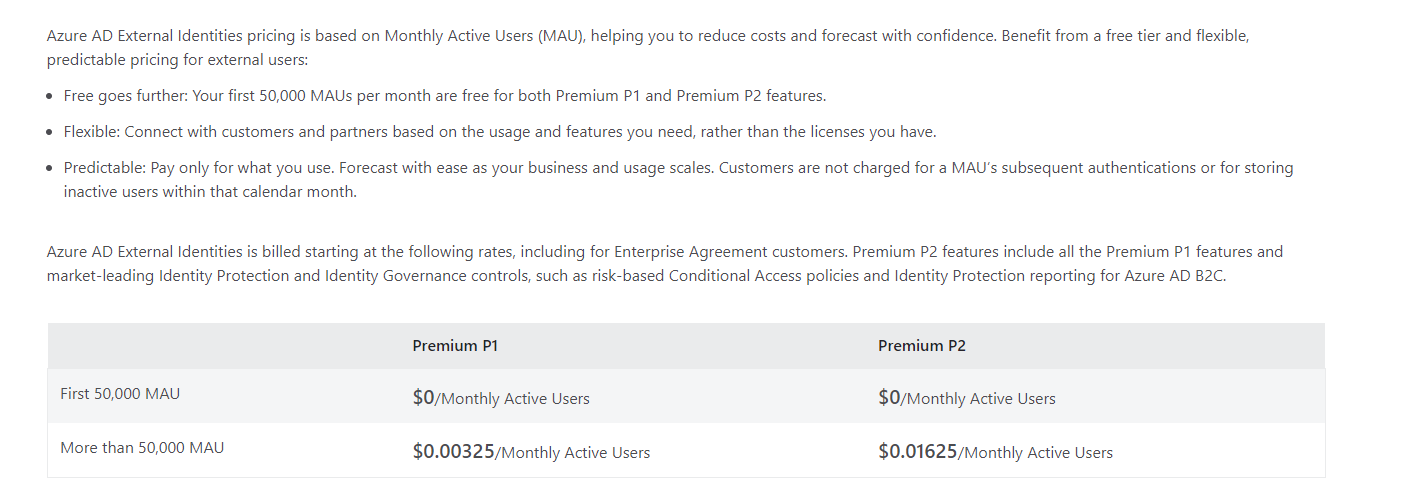Image resolution: width=1428 pixels, height=498 pixels.
Task: Click the paragraph starting 'Azure AD External Identities is billed'
Action: coord(665,264)
